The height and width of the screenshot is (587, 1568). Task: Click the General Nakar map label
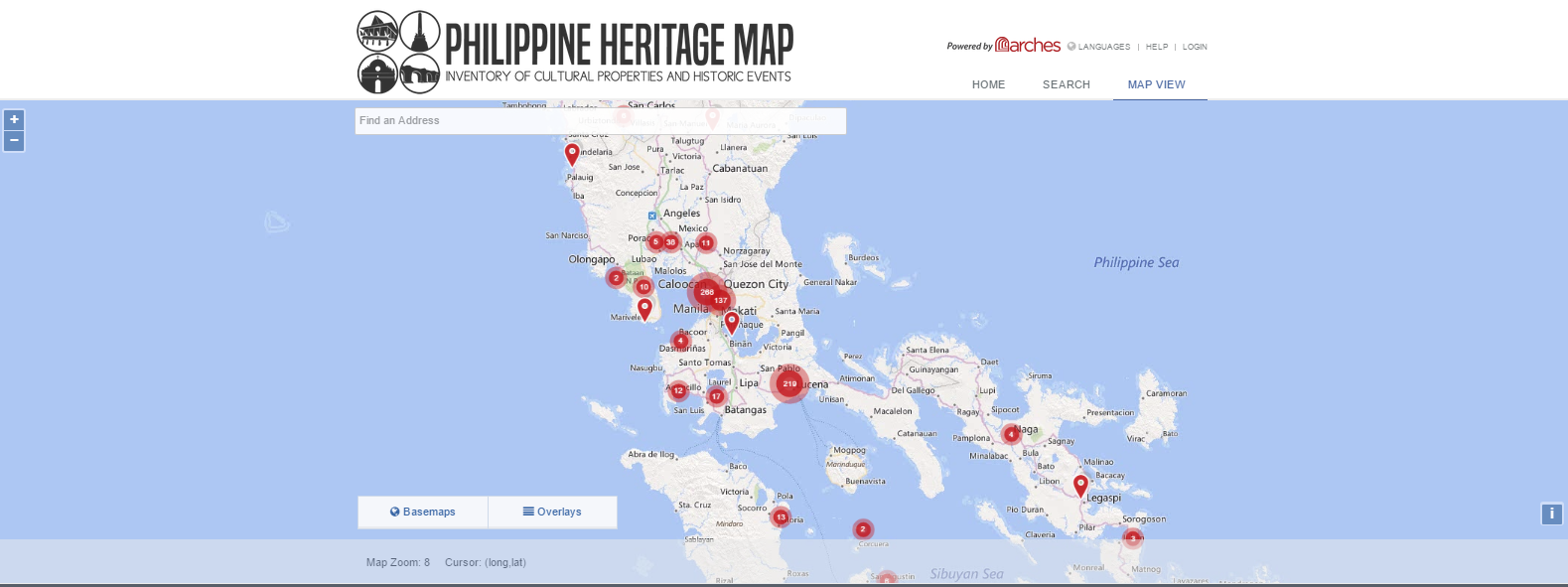click(x=830, y=282)
